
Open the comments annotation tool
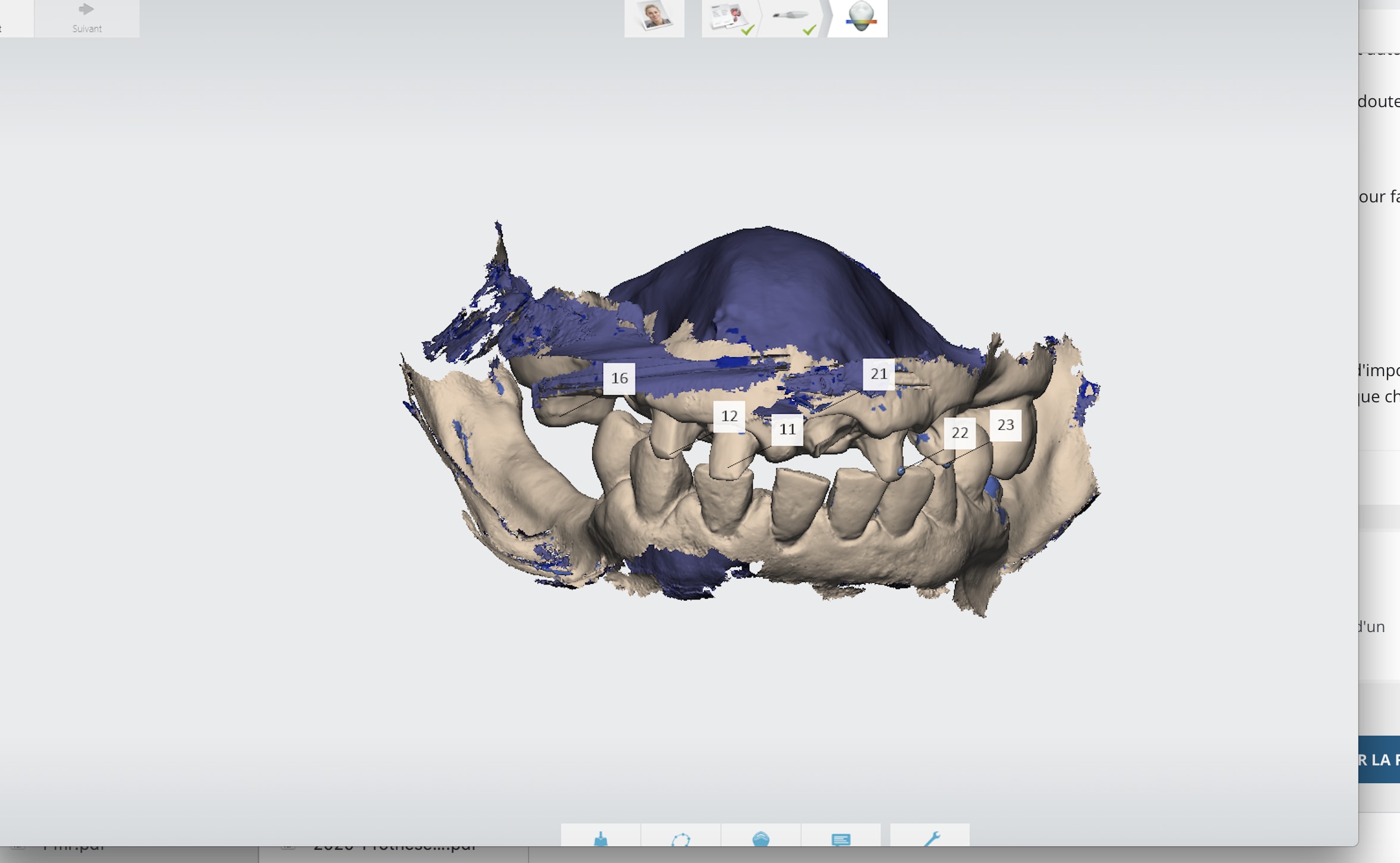click(x=840, y=838)
